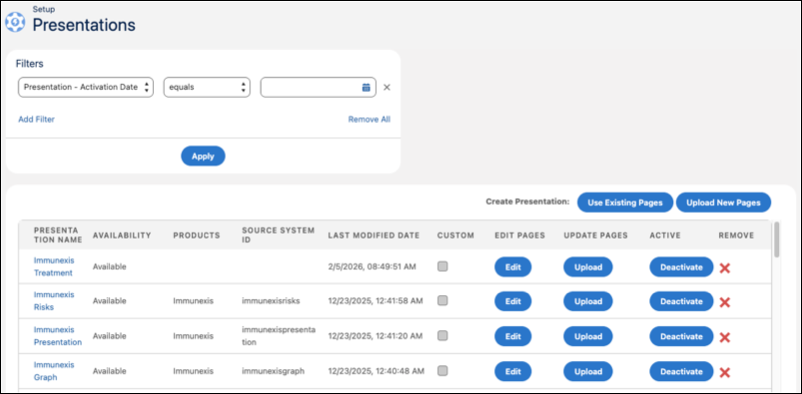Toggle Custom checkbox for Immunexis Graph
Screen dimensions: 802x394
click(442, 370)
